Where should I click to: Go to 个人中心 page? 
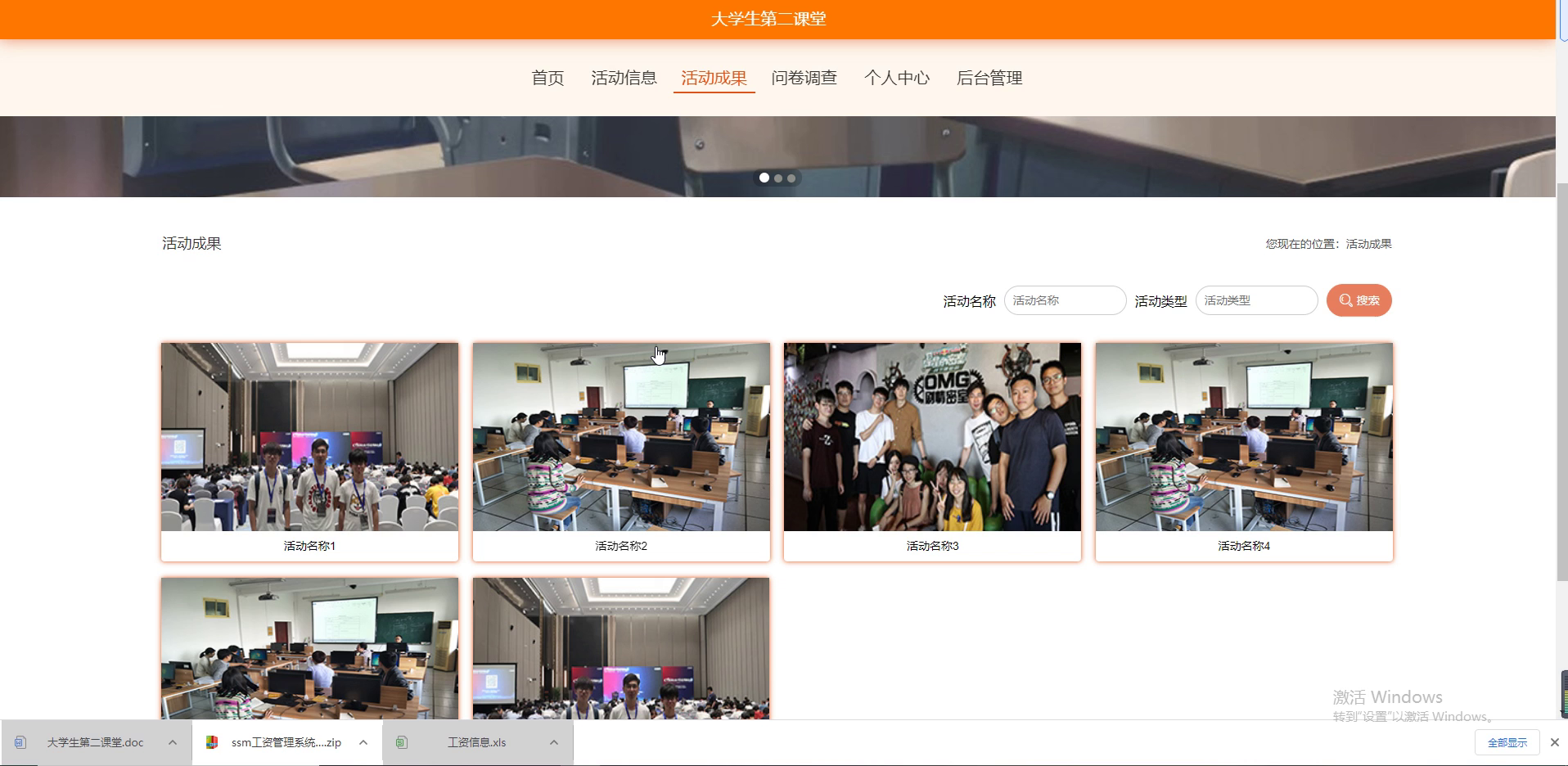click(x=897, y=78)
